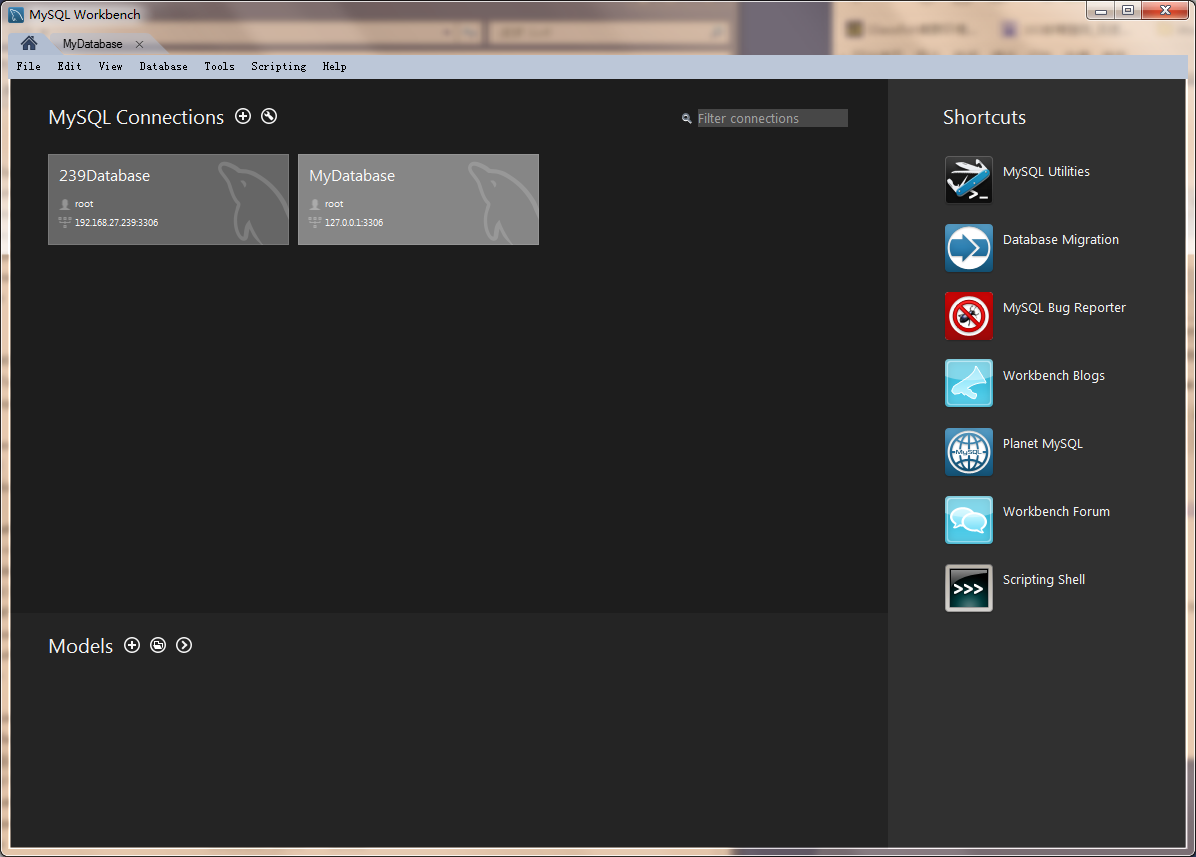Viewport: 1196px width, 857px height.
Task: Maximize the MySQL Workbench window
Action: coord(1128,11)
